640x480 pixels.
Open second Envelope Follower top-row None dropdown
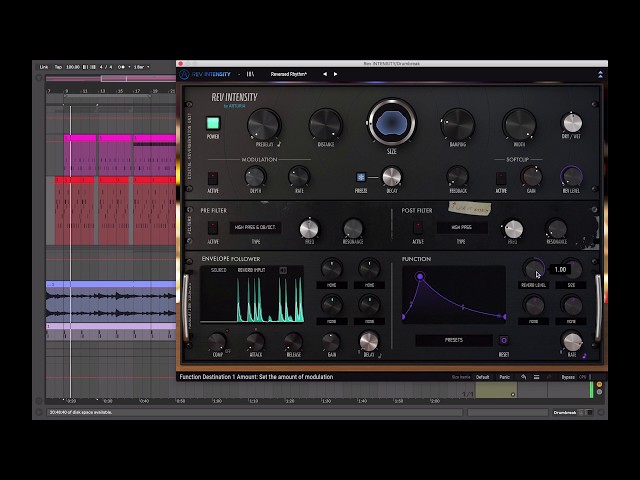(369, 285)
